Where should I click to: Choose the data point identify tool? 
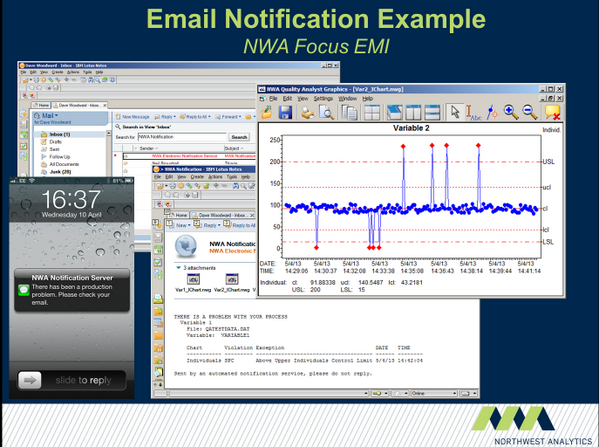point(492,112)
